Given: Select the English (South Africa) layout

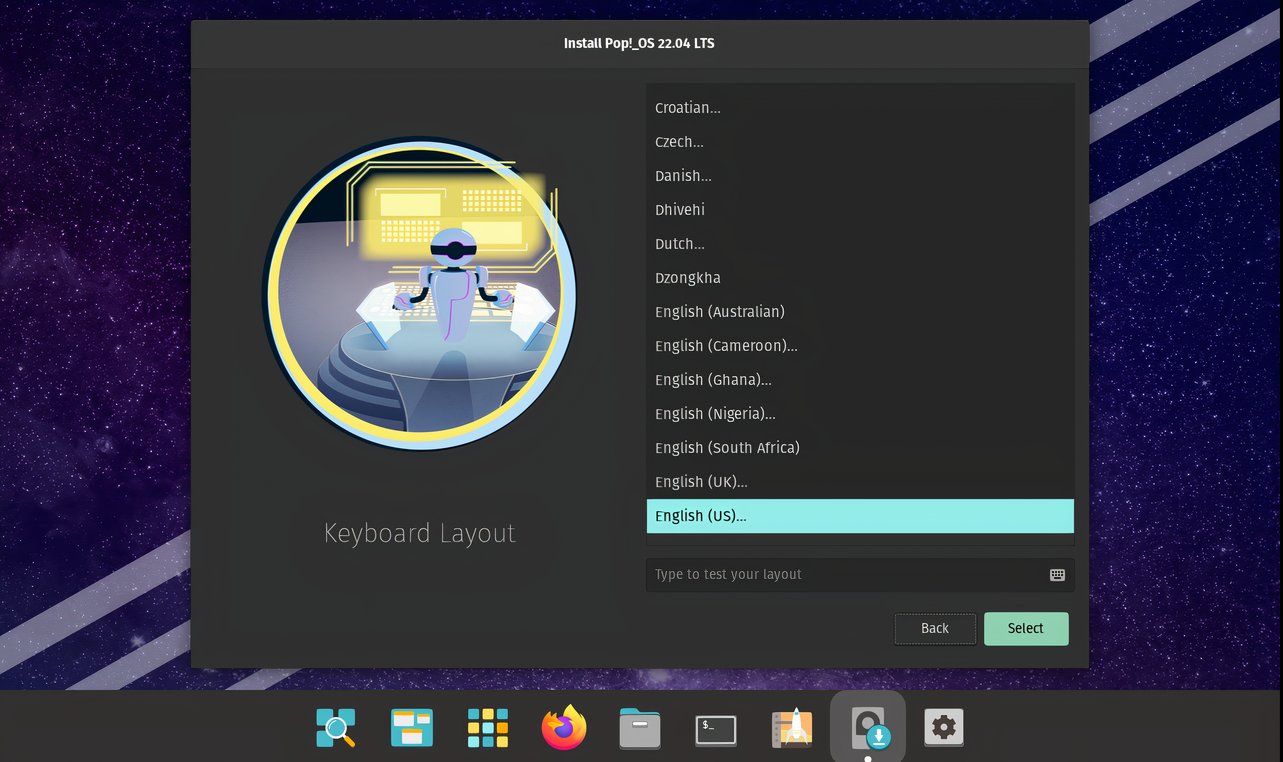Looking at the screenshot, I should click(x=860, y=447).
